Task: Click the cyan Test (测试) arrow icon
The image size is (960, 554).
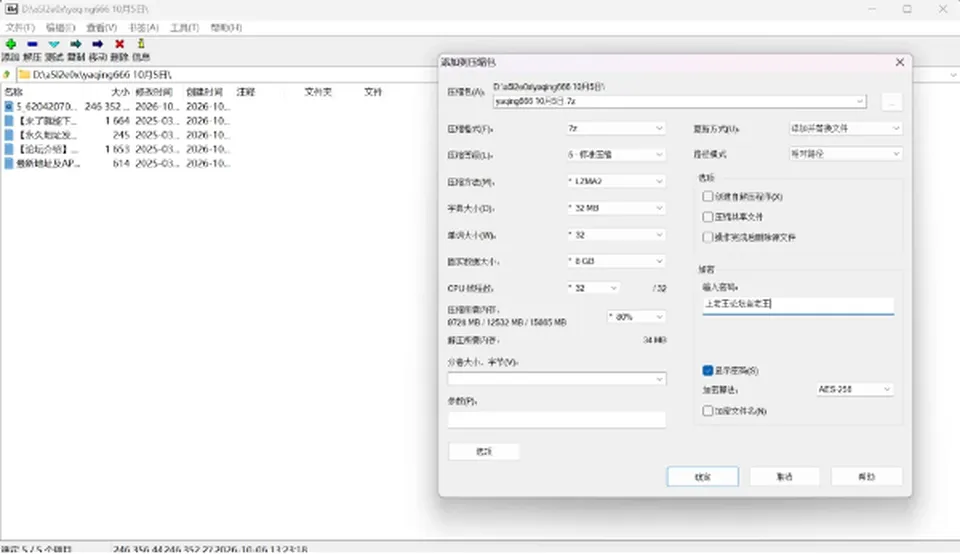Action: [54, 44]
